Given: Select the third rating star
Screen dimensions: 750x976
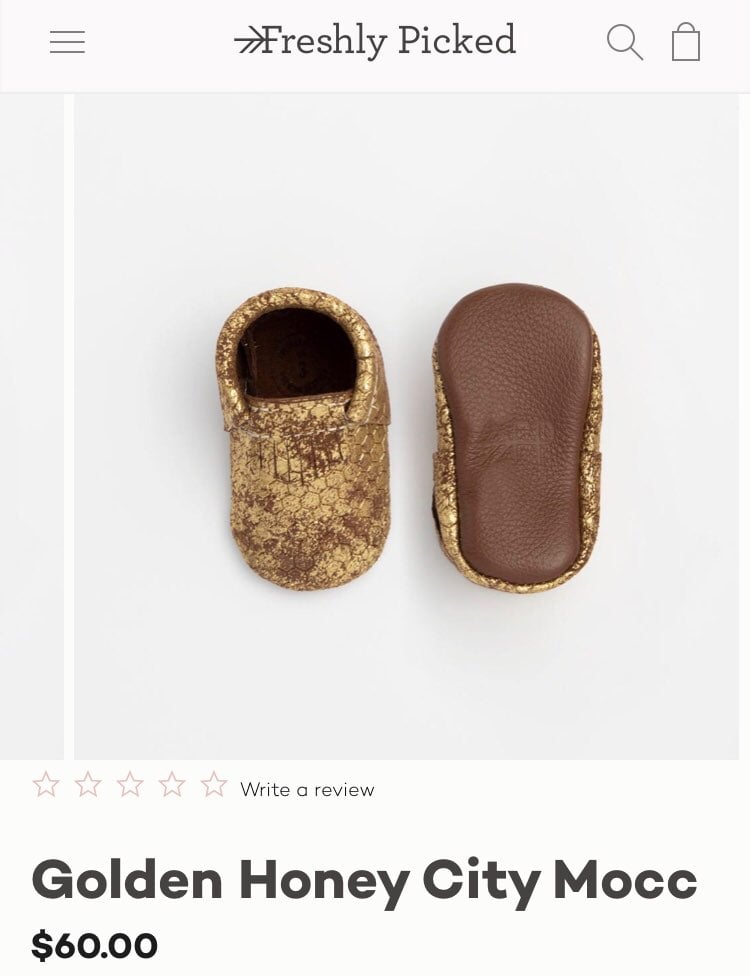Looking at the screenshot, I should coord(130,784).
